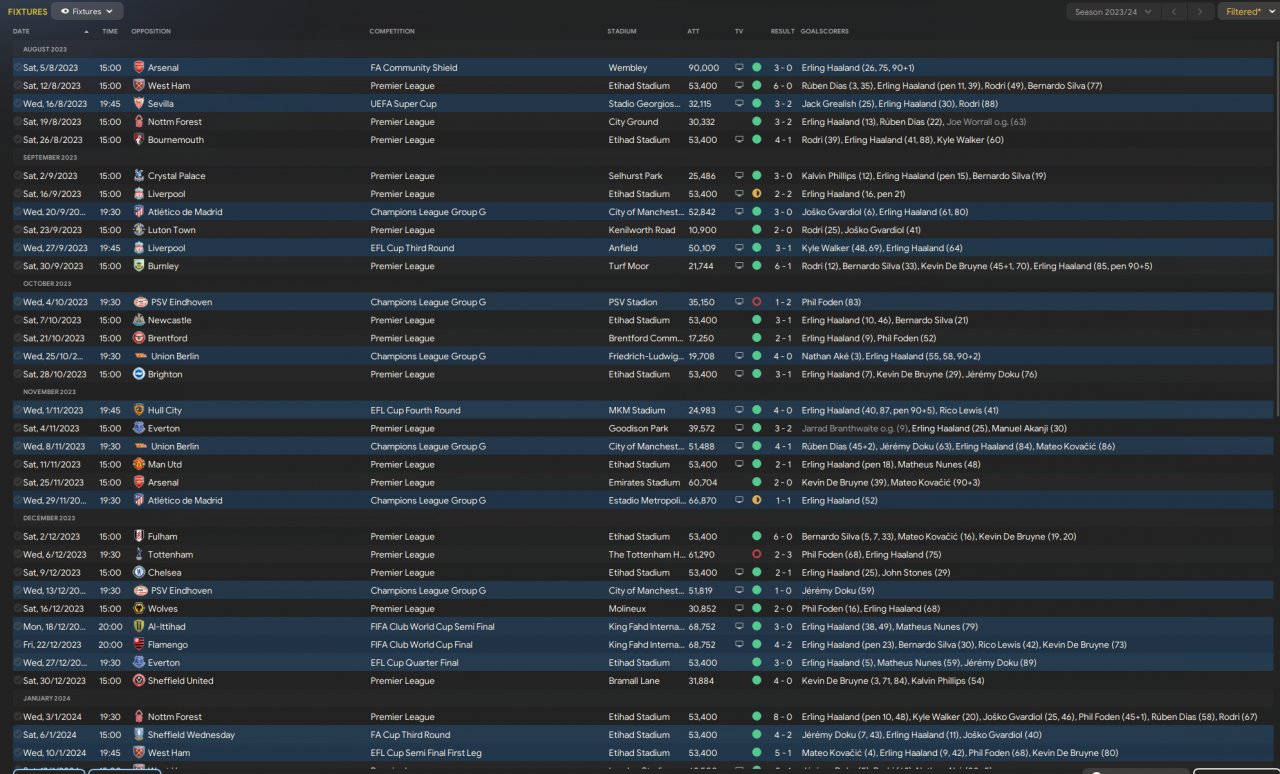Click the Brentford club badge
Image resolution: width=1280 pixels, height=774 pixels.
click(139, 338)
